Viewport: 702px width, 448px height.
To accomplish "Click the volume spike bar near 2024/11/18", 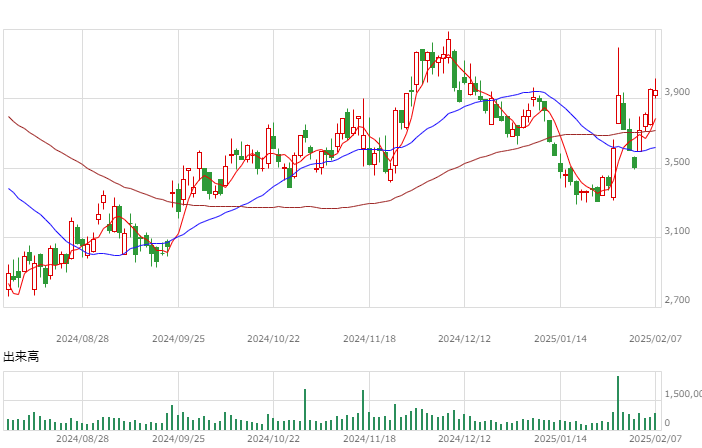I will coord(363,410).
